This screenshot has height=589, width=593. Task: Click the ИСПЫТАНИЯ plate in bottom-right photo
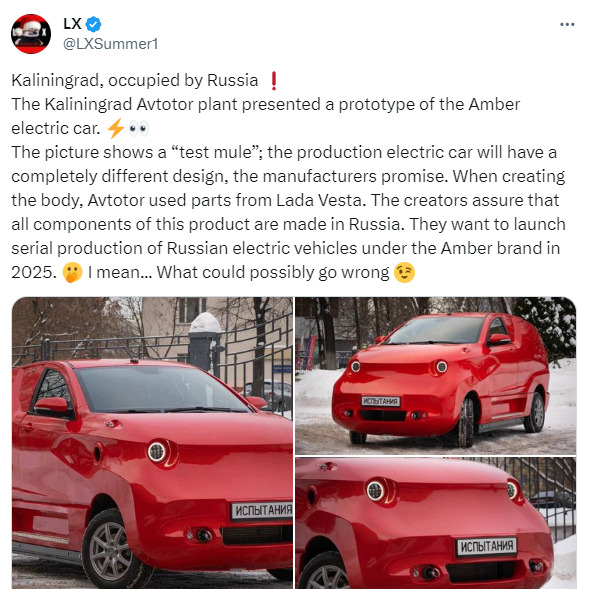(x=487, y=547)
